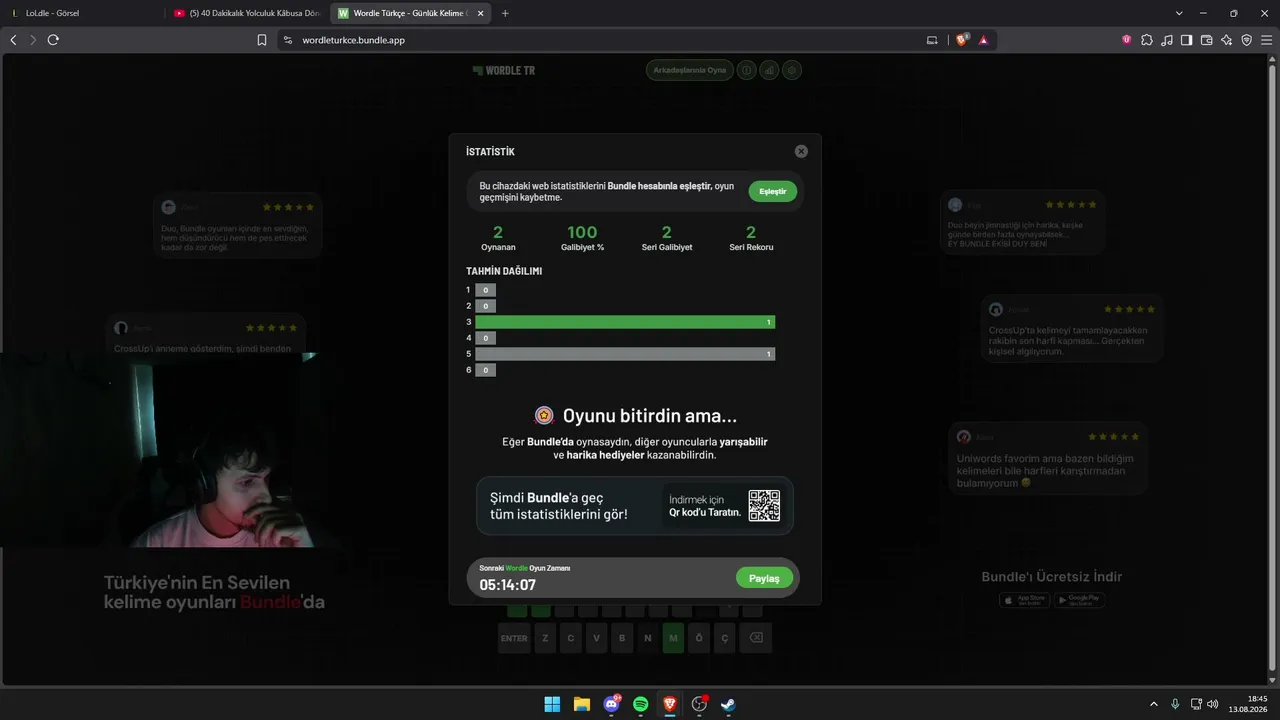
Task: Click the page vertical scrollbar
Action: tap(1273, 370)
